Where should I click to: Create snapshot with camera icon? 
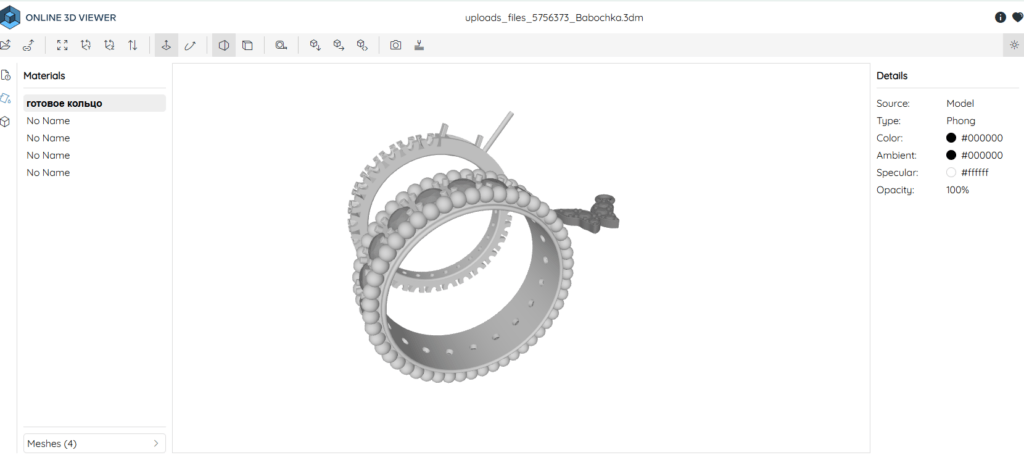point(396,45)
